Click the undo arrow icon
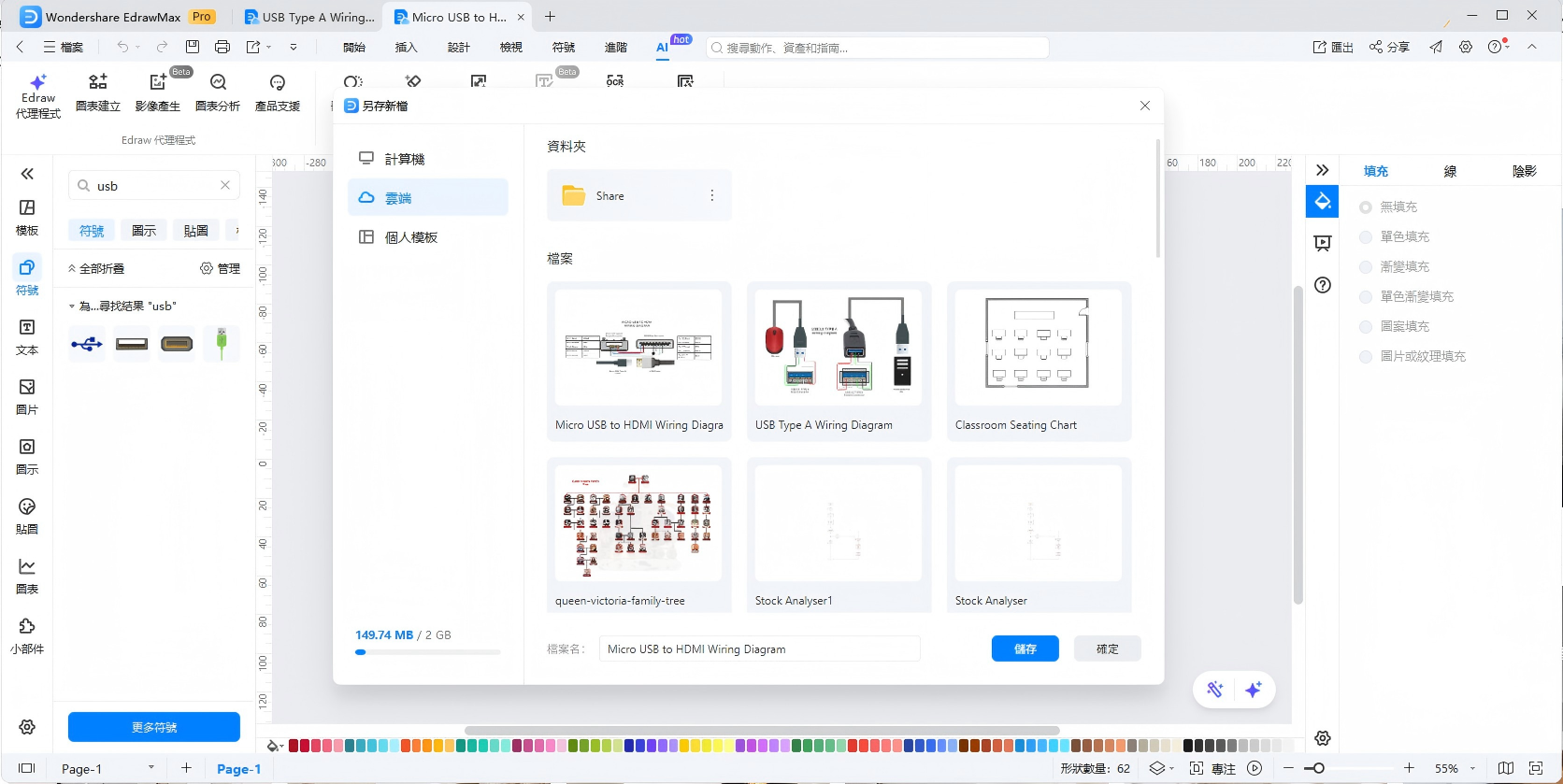The image size is (1563, 784). pos(122,47)
